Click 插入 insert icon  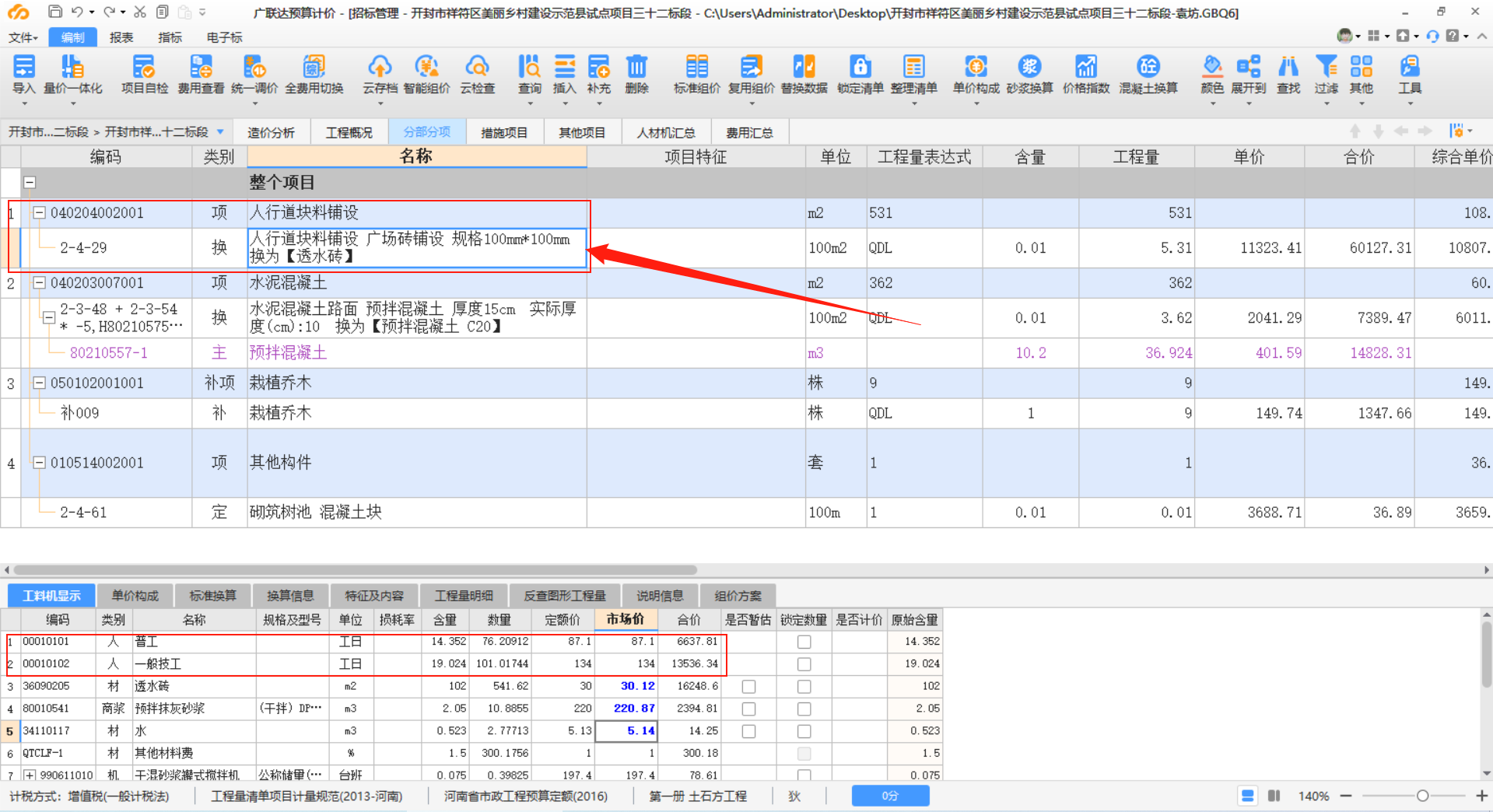click(565, 74)
